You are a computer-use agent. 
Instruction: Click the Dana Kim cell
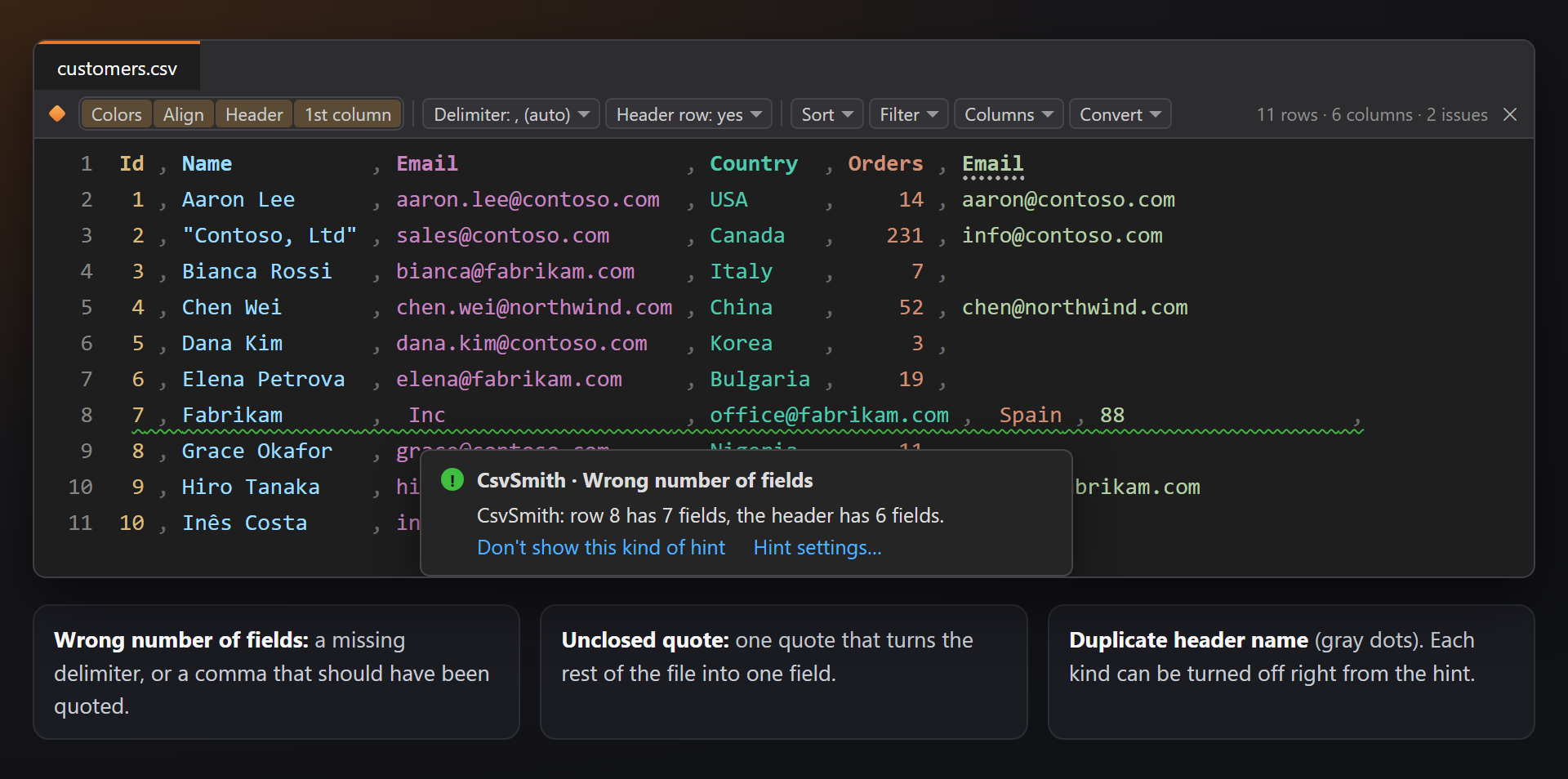(x=232, y=343)
